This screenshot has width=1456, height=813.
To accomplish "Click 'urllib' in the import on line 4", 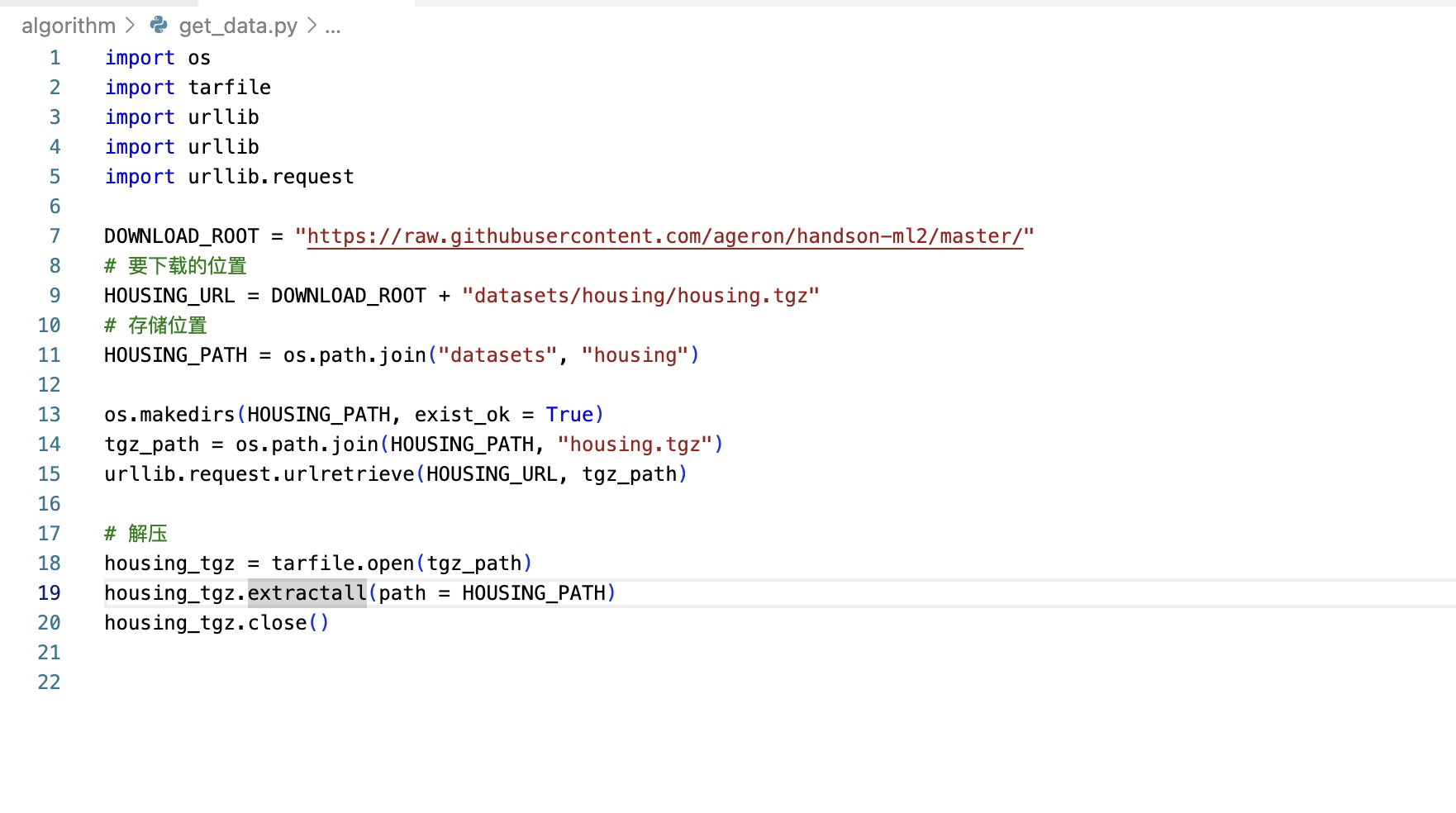I will tap(224, 147).
